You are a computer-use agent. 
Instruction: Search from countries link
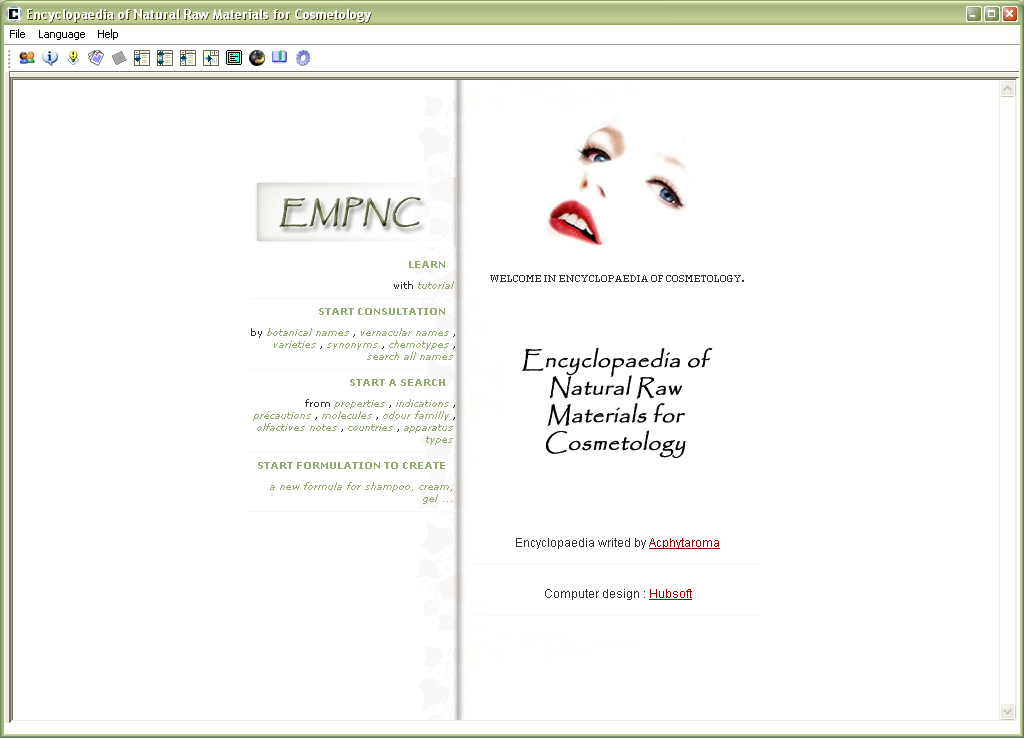(370, 428)
